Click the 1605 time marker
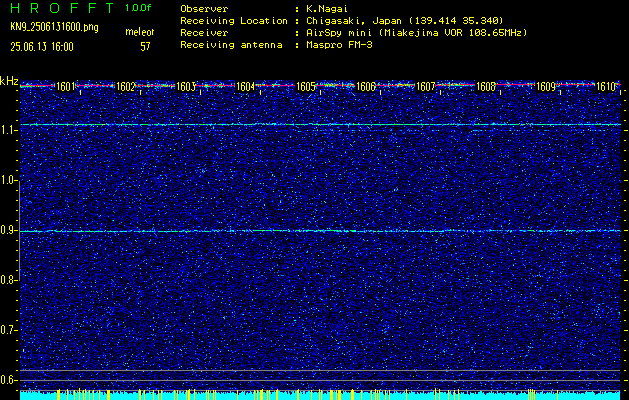This screenshot has height=400, width=629. (306, 87)
